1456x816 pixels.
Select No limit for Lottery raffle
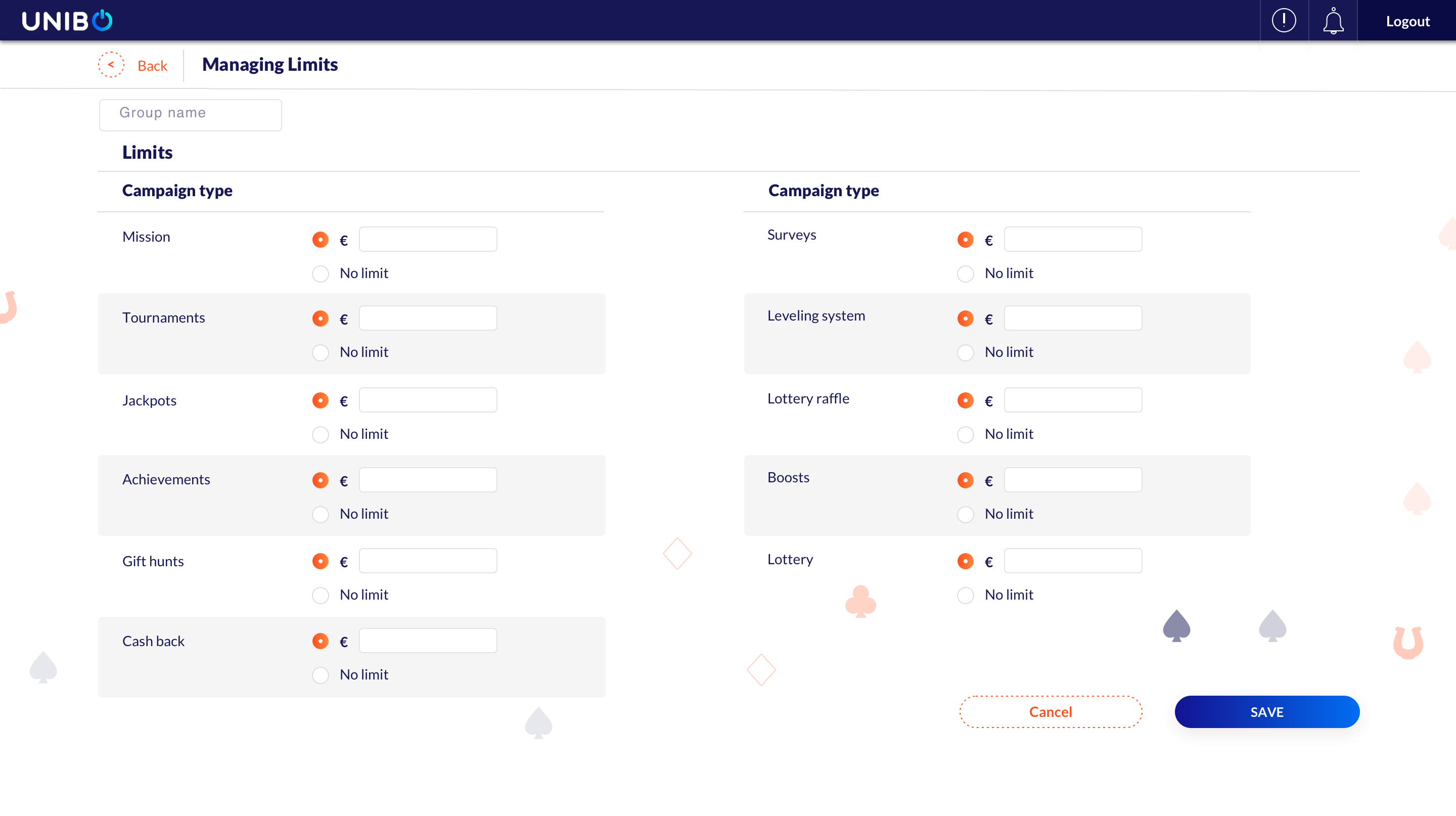(x=966, y=435)
